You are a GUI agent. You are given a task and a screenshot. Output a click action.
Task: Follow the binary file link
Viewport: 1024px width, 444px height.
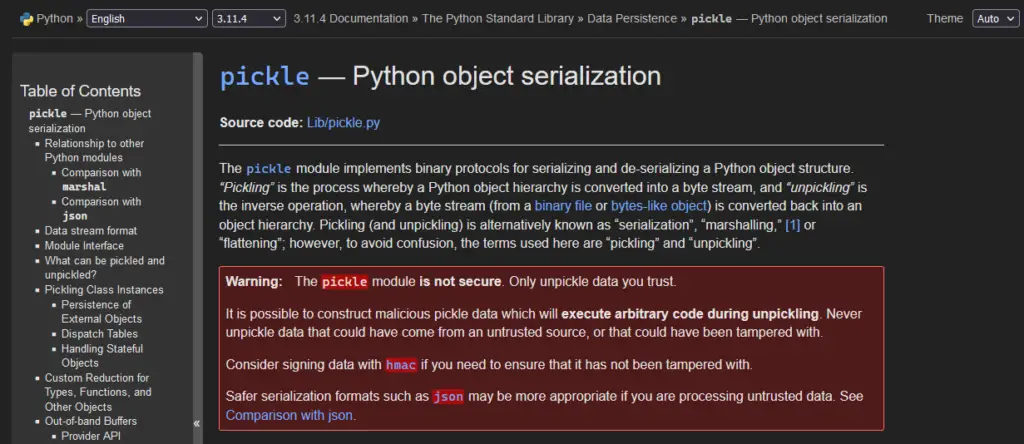coord(563,206)
